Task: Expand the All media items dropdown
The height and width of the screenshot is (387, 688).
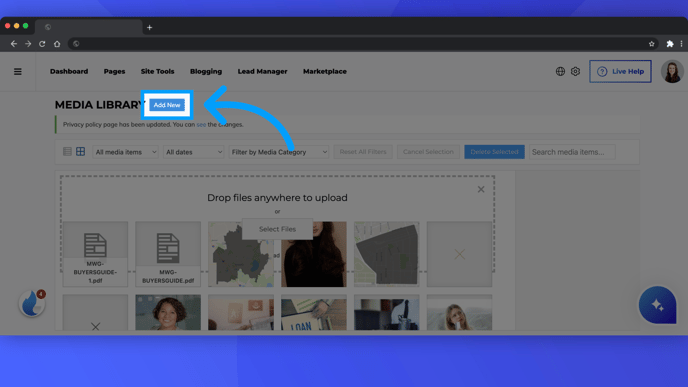Action: (125, 152)
